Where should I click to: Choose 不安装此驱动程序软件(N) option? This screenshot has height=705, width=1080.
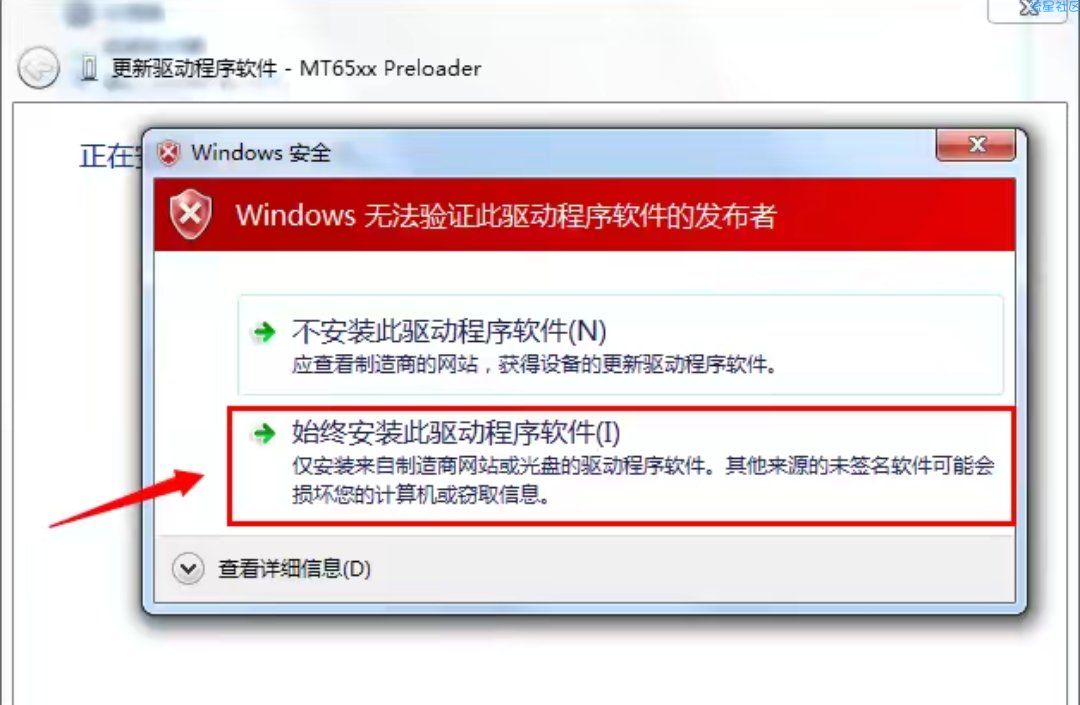tap(620, 345)
